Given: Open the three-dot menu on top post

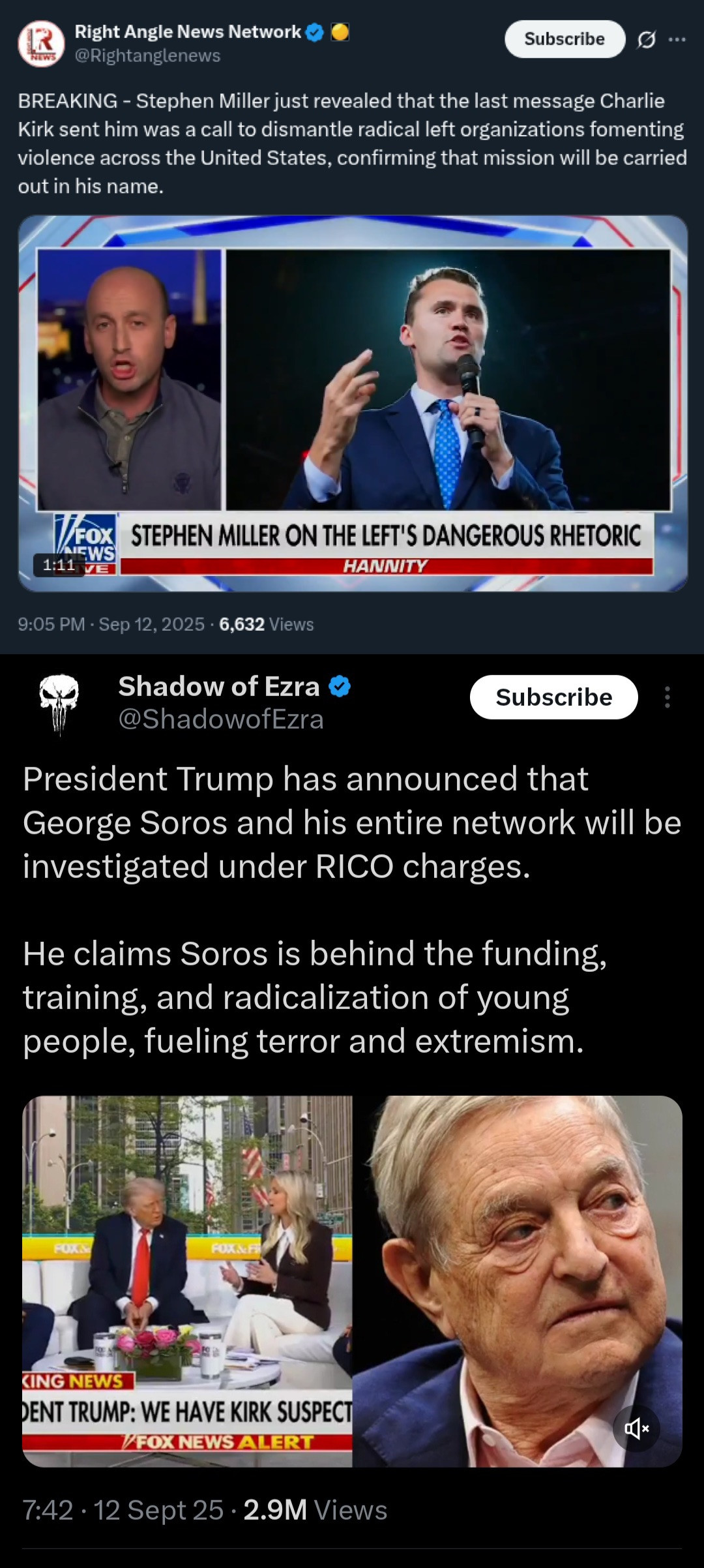Looking at the screenshot, I should click(677, 40).
